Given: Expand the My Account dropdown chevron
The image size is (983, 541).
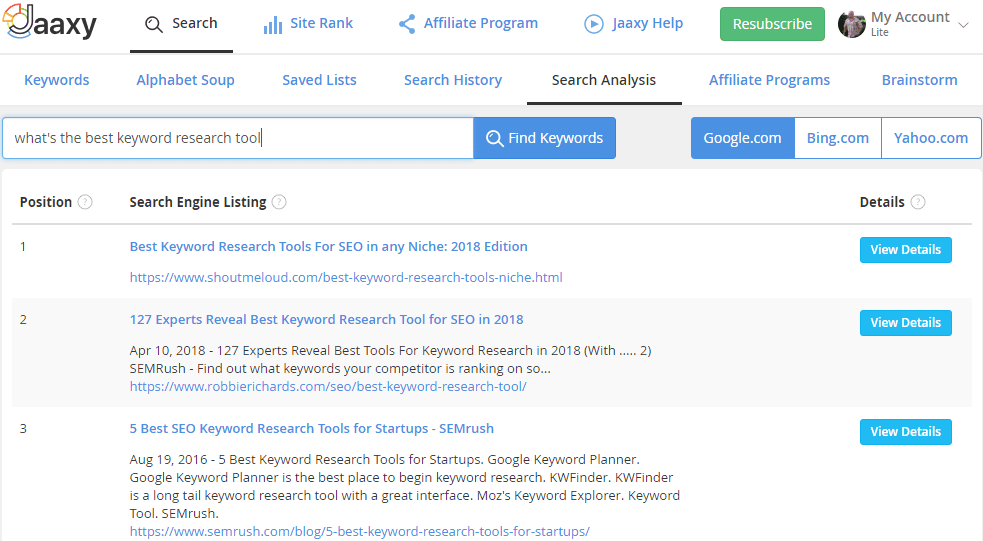Looking at the screenshot, I should point(964,25).
